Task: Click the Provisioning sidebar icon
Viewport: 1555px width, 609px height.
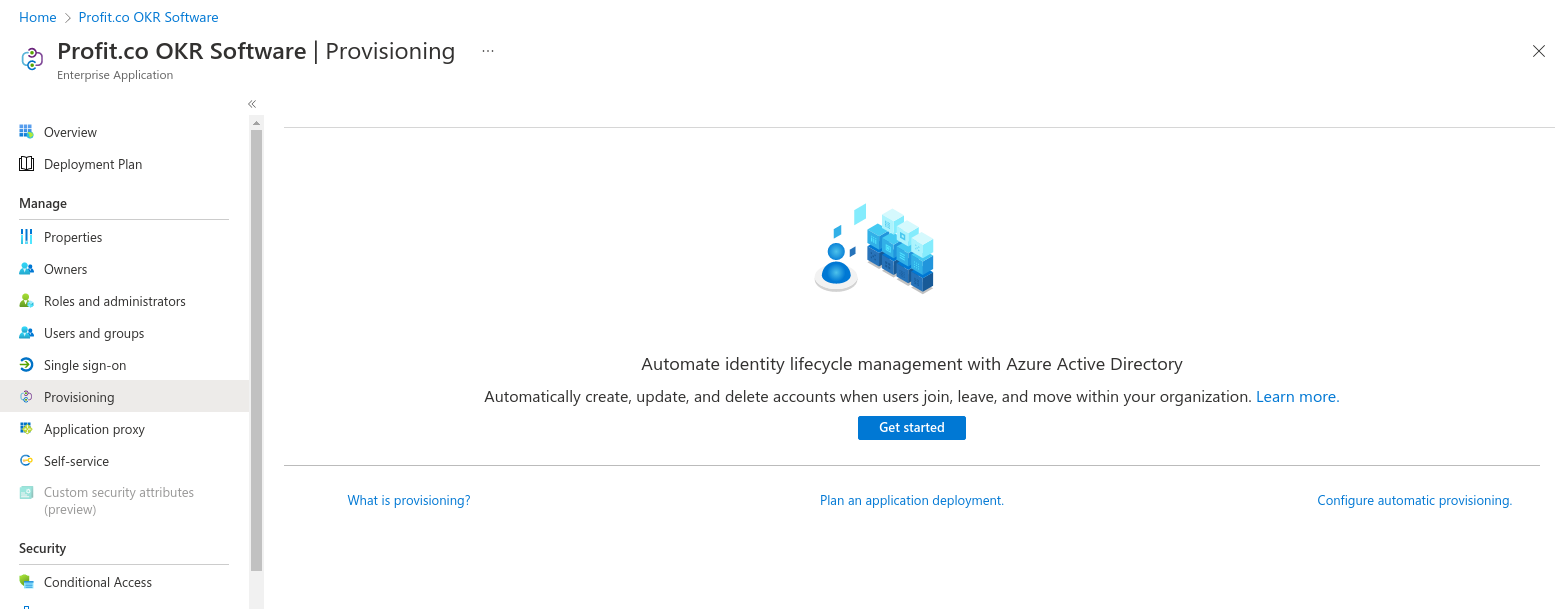Action: [x=26, y=397]
